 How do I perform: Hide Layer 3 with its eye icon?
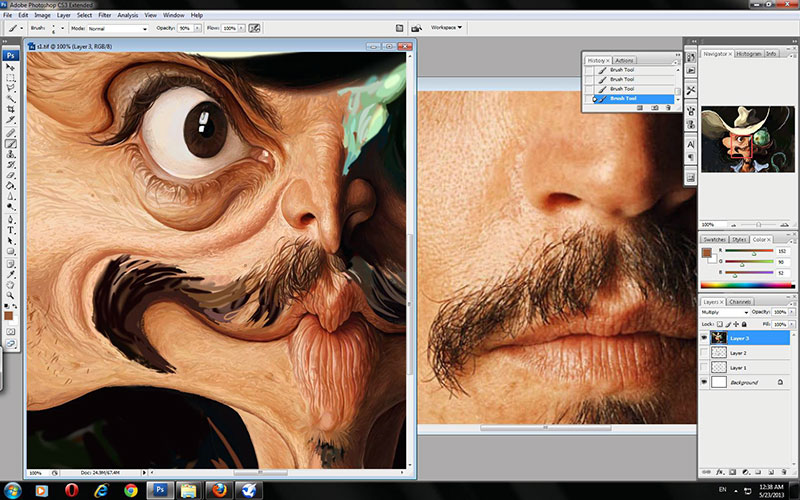click(704, 338)
